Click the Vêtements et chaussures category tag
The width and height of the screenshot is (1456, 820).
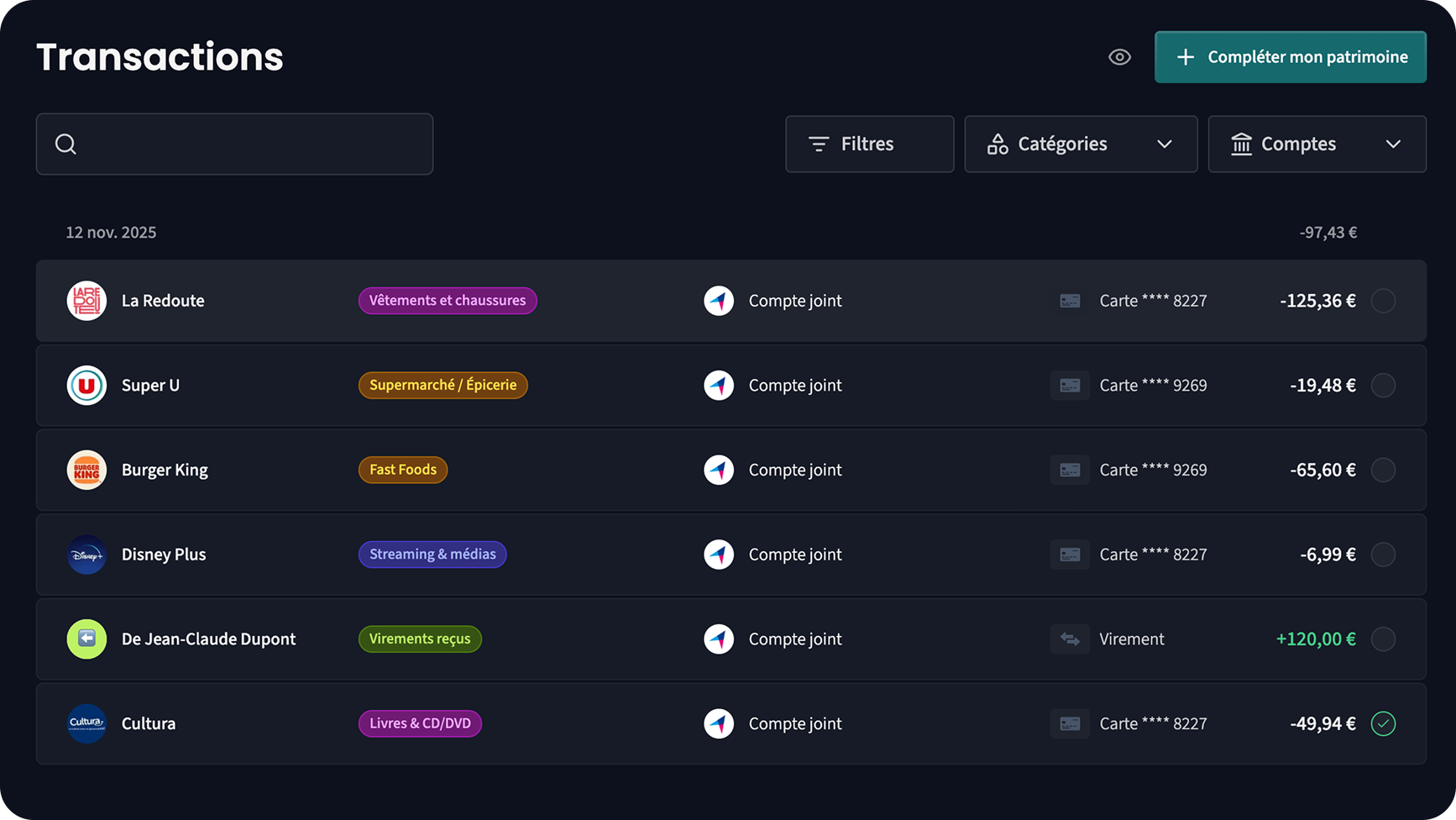click(448, 301)
